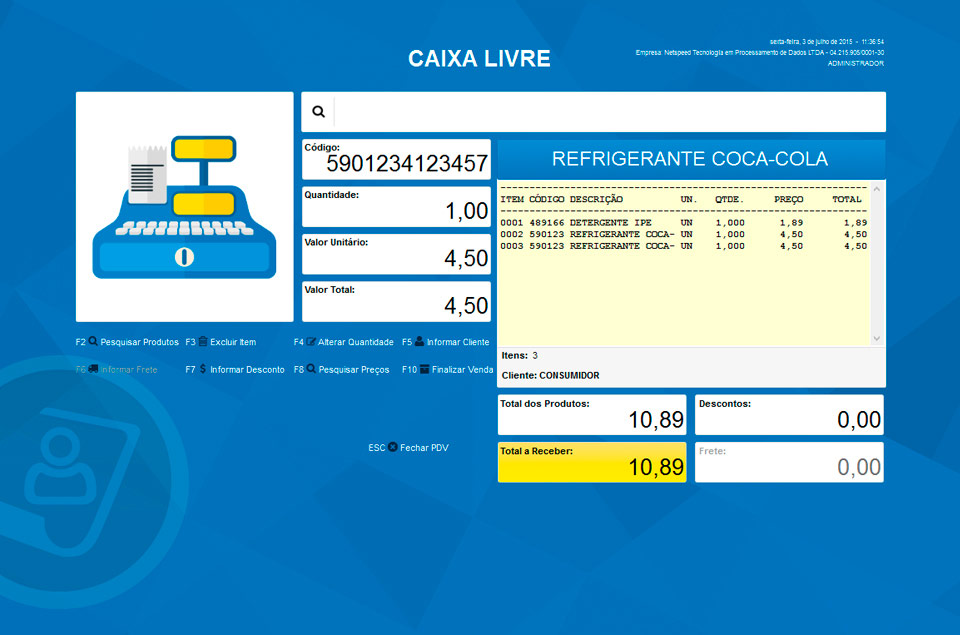Viewport: 960px width, 635px height.
Task: Select the Quantidade field with 1,00
Action: [396, 207]
